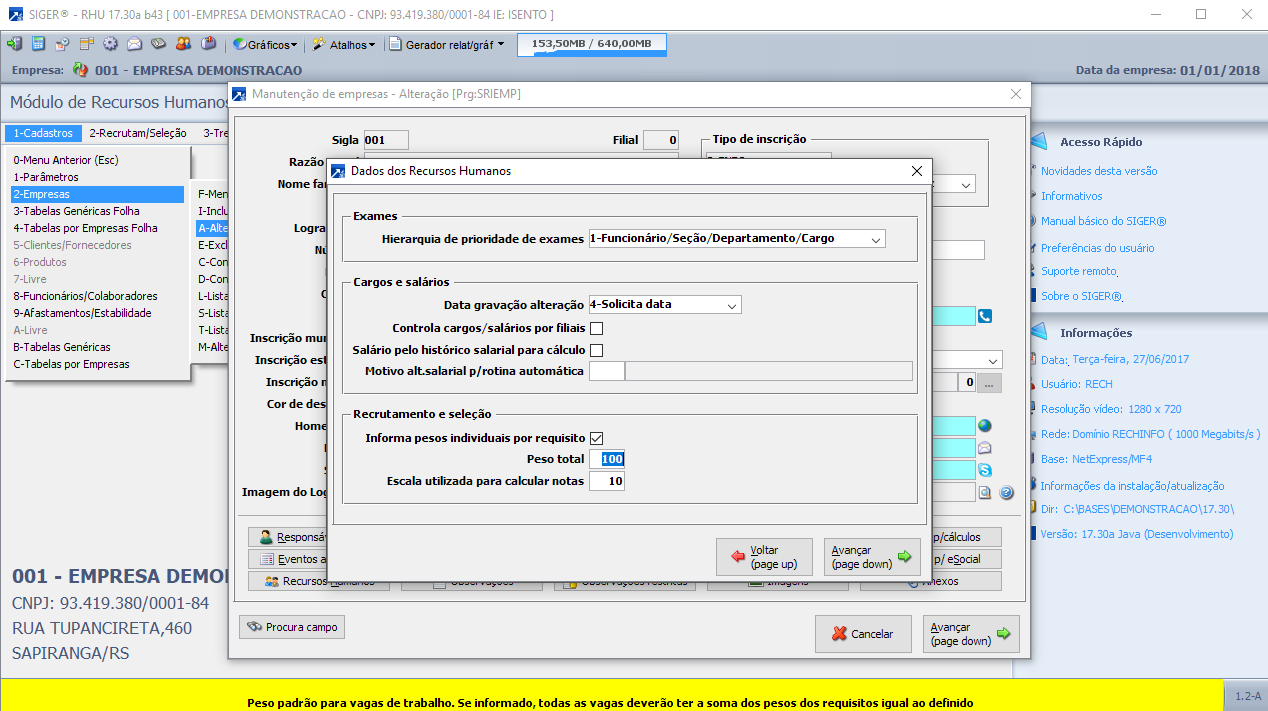1268x711 pixels.
Task: Open Gerador relat/gráf dropdown
Action: (447, 44)
